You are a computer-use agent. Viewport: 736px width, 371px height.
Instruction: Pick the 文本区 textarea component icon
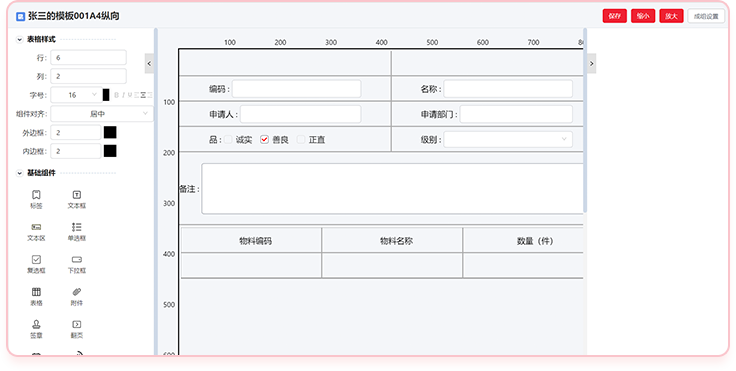[36, 227]
